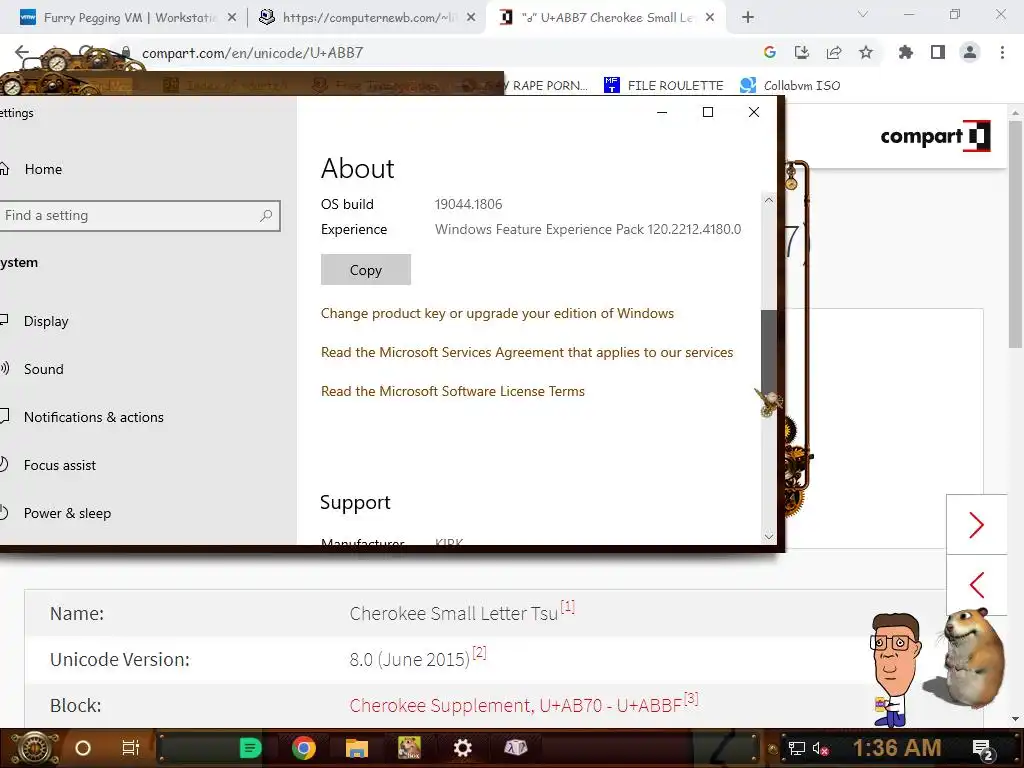
Task: Click the cartoon man with glasses mascot
Action: pyautogui.click(x=895, y=669)
